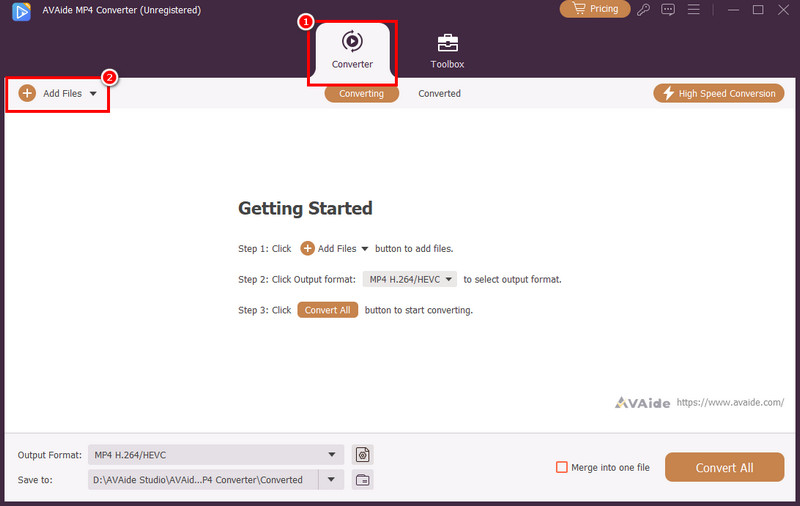Show the Converting list
The image size is (800, 506).
(x=361, y=93)
